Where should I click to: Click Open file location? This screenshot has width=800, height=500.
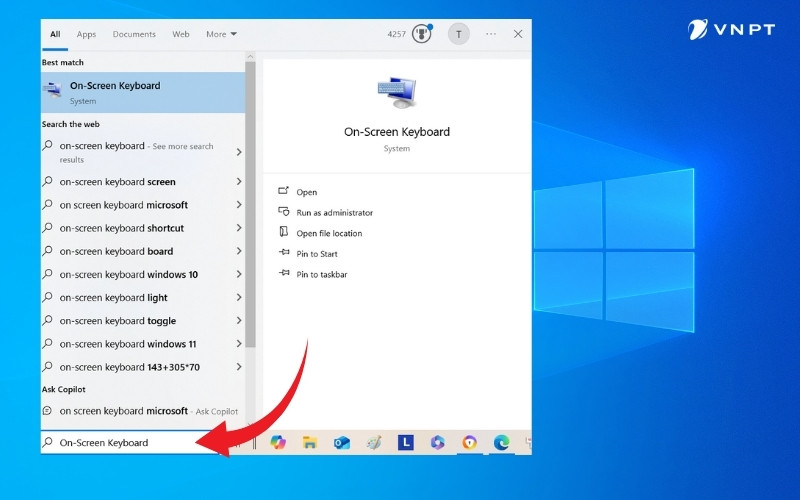click(x=329, y=234)
